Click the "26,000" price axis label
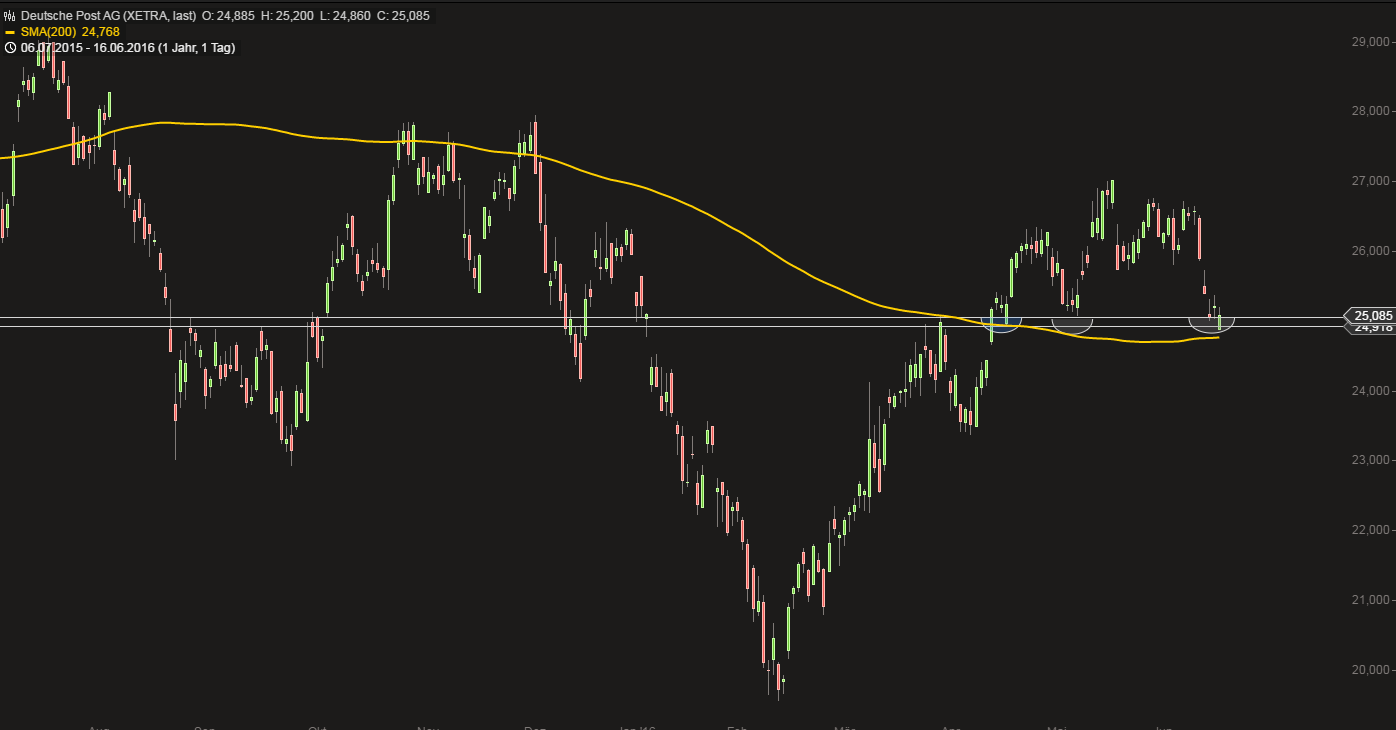This screenshot has width=1396, height=730. pos(1370,251)
